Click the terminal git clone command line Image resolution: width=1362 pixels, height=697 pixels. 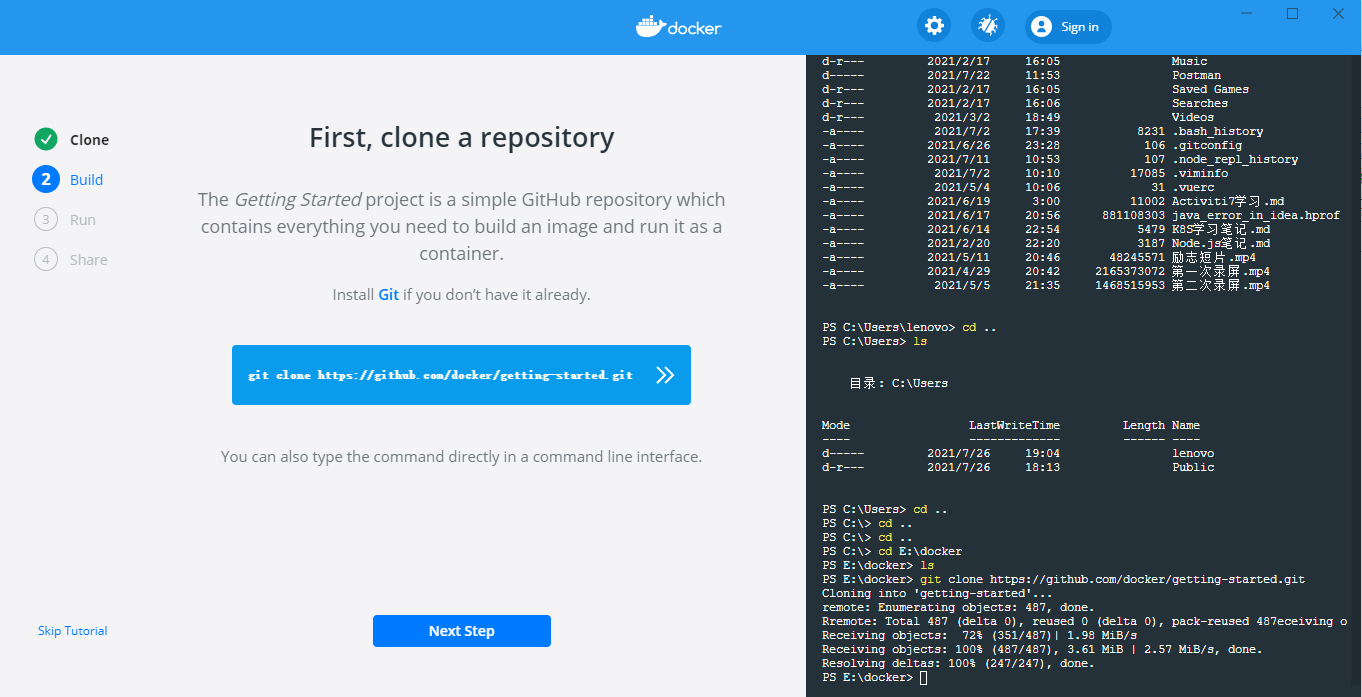[x=1063, y=579]
